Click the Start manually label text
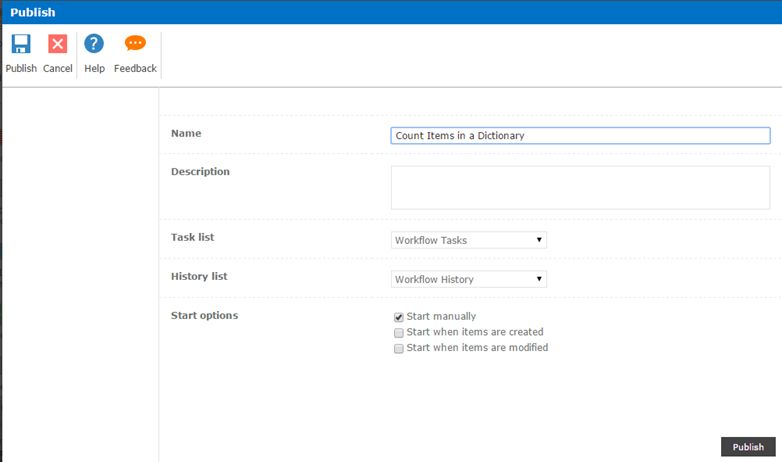The image size is (782, 462). 441,317
